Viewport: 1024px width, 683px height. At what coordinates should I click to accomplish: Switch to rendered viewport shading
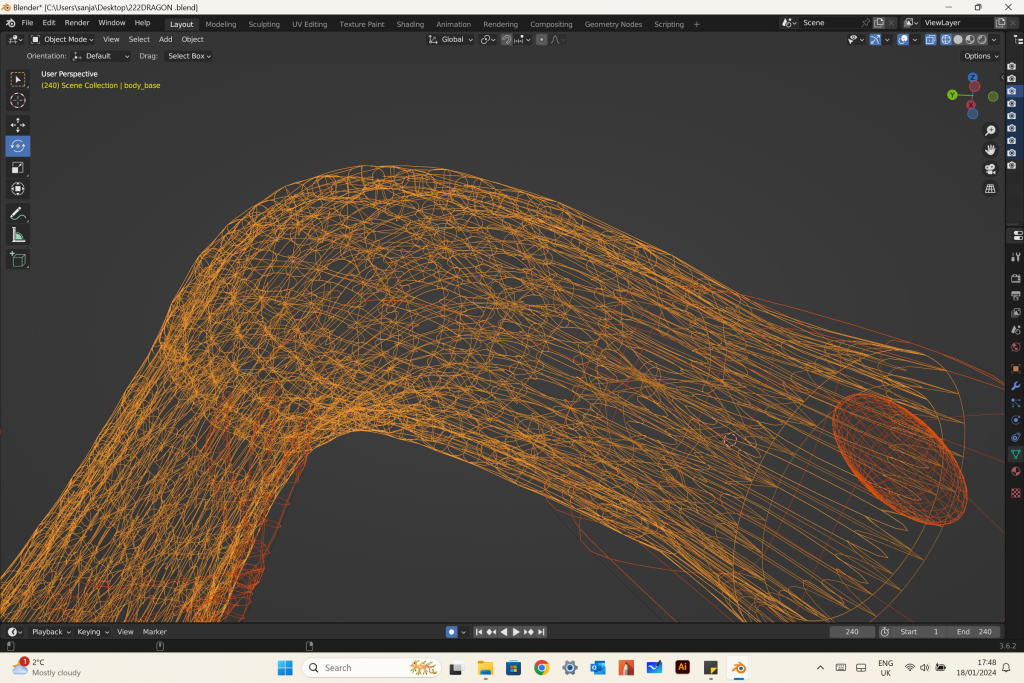pos(982,40)
